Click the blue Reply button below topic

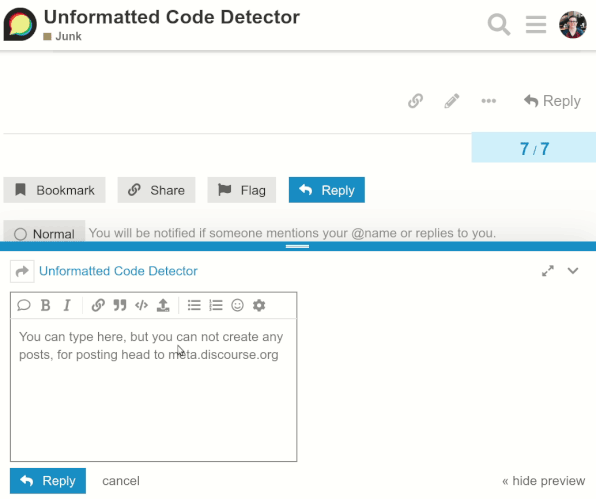coord(327,190)
